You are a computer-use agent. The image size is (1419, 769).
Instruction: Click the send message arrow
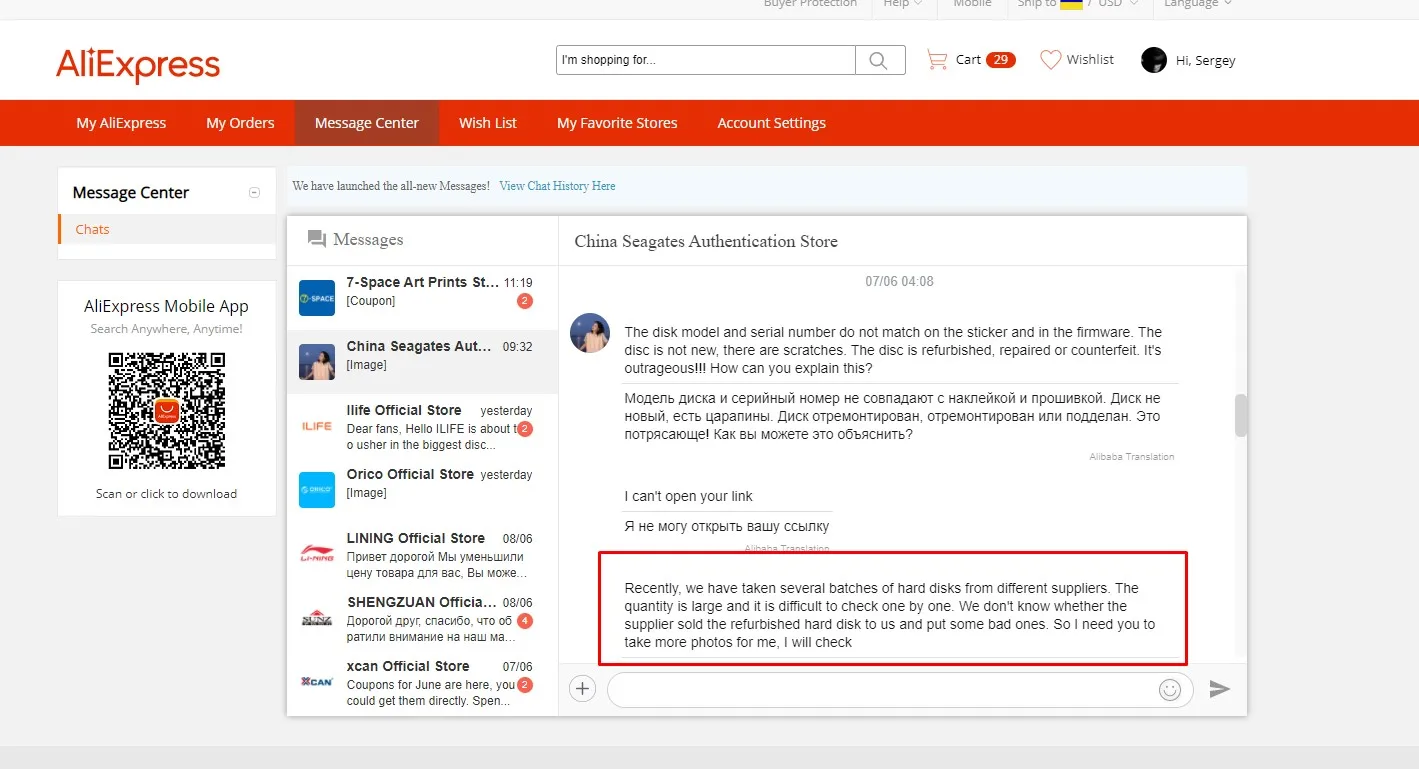(1219, 689)
